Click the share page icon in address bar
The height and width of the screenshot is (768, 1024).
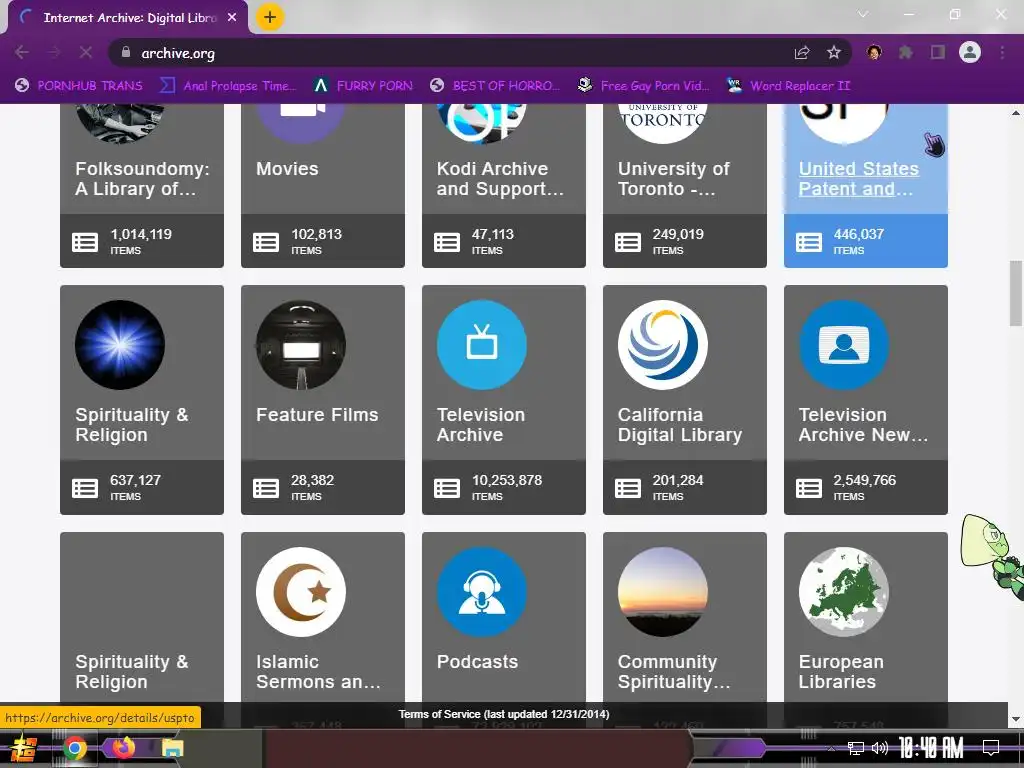tap(802, 53)
